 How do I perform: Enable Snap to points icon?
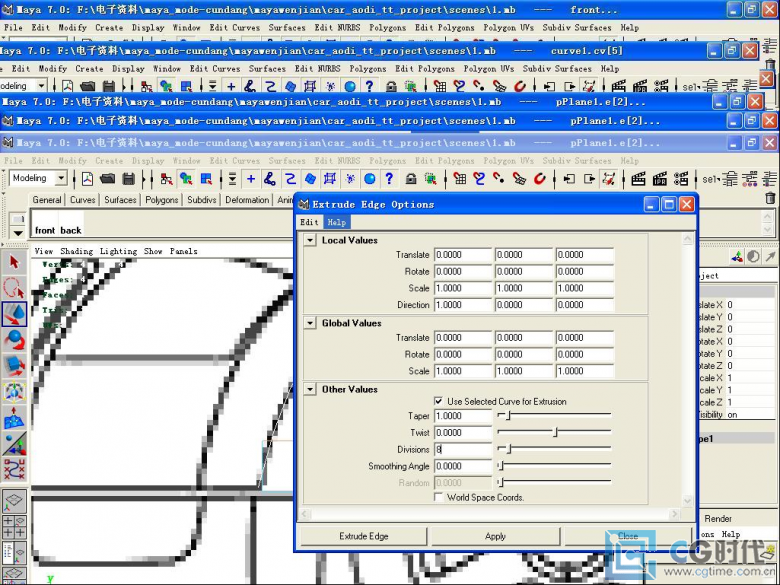(x=499, y=179)
